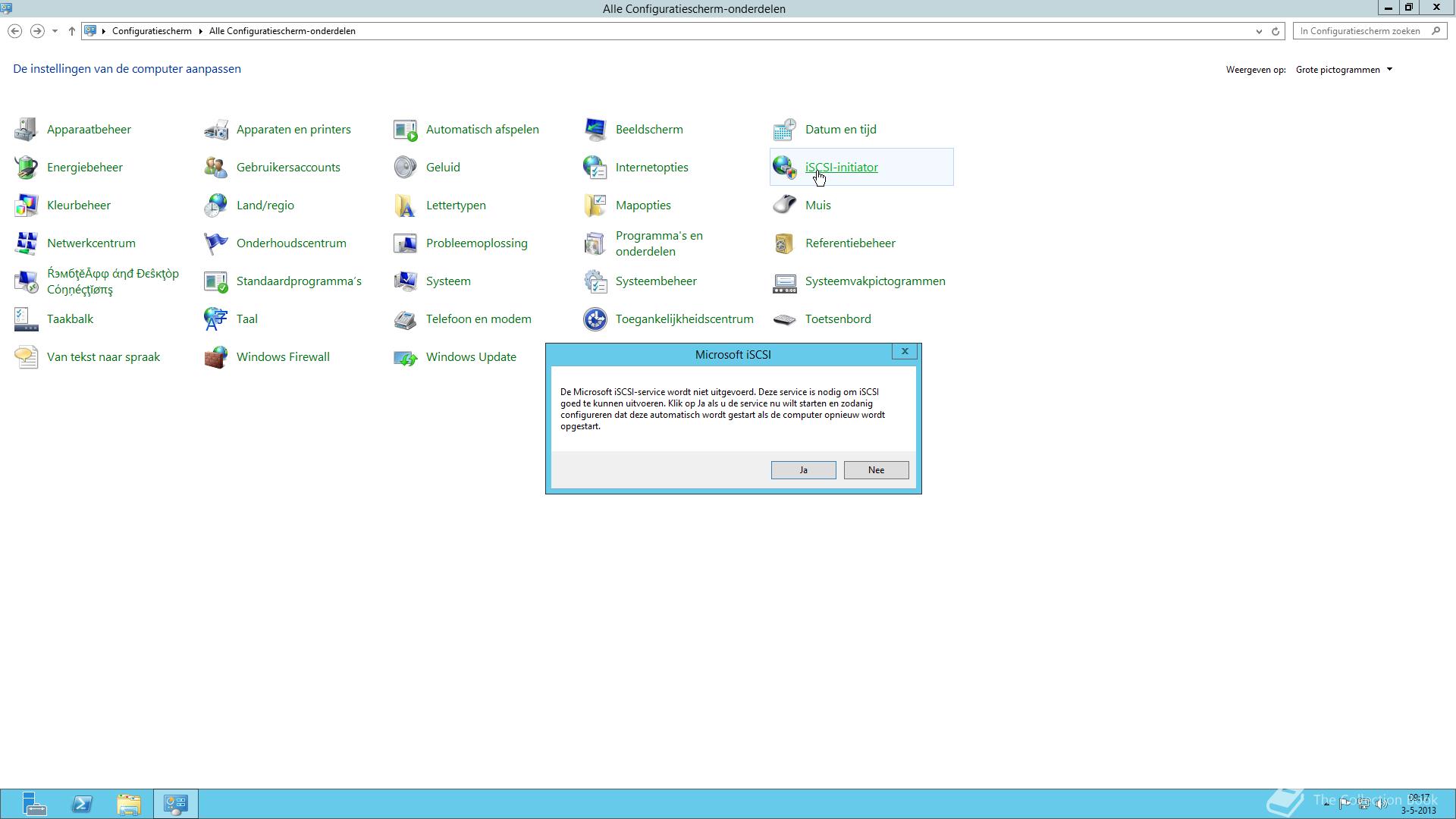Open Netwerkcentrum icon

click(x=26, y=243)
